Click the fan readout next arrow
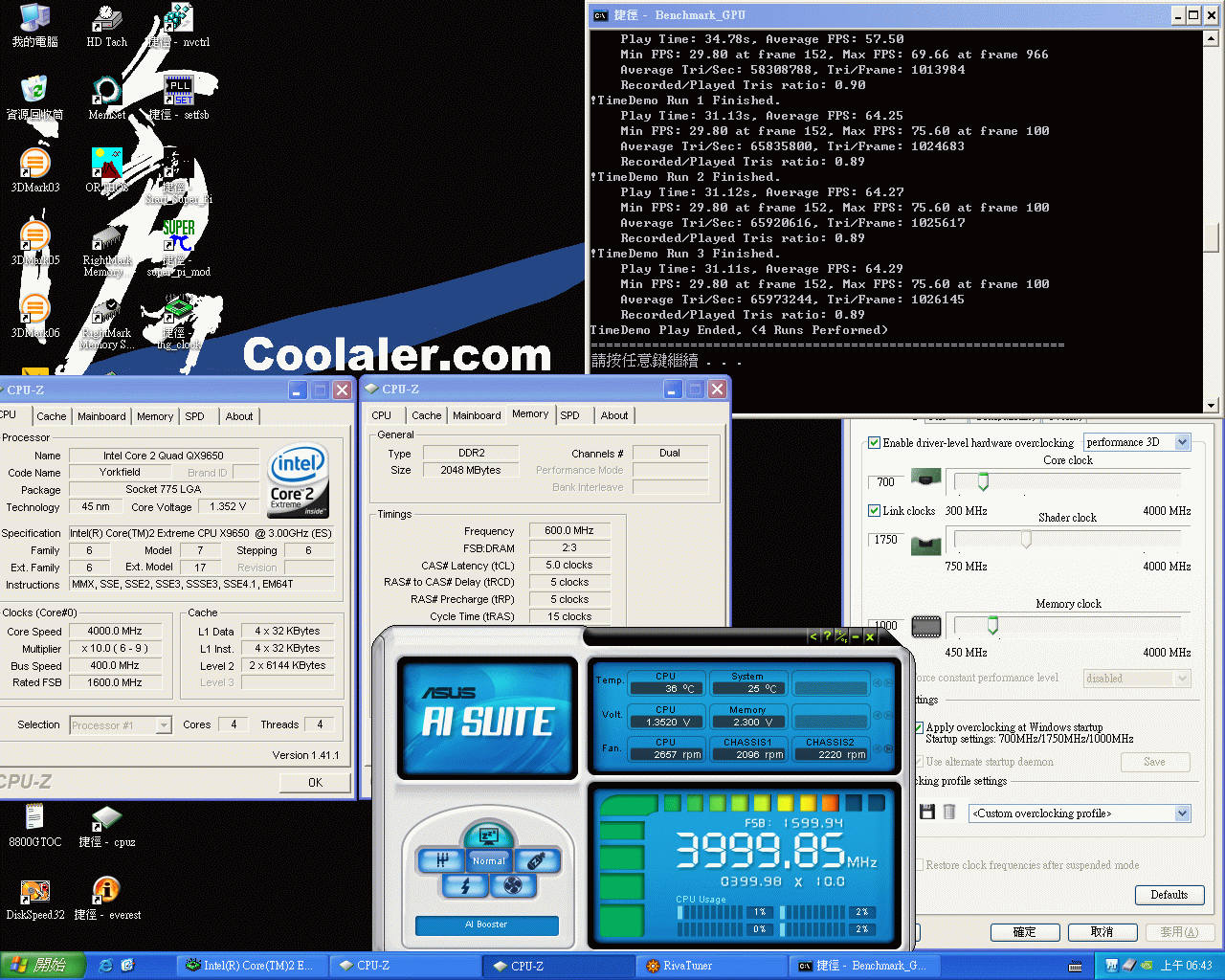This screenshot has height=980, width=1225. (888, 750)
